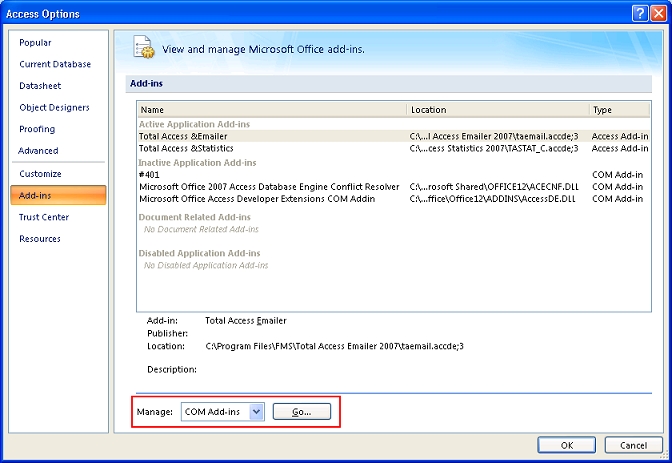Open the Resources category
The height and width of the screenshot is (463, 672).
click(40, 239)
